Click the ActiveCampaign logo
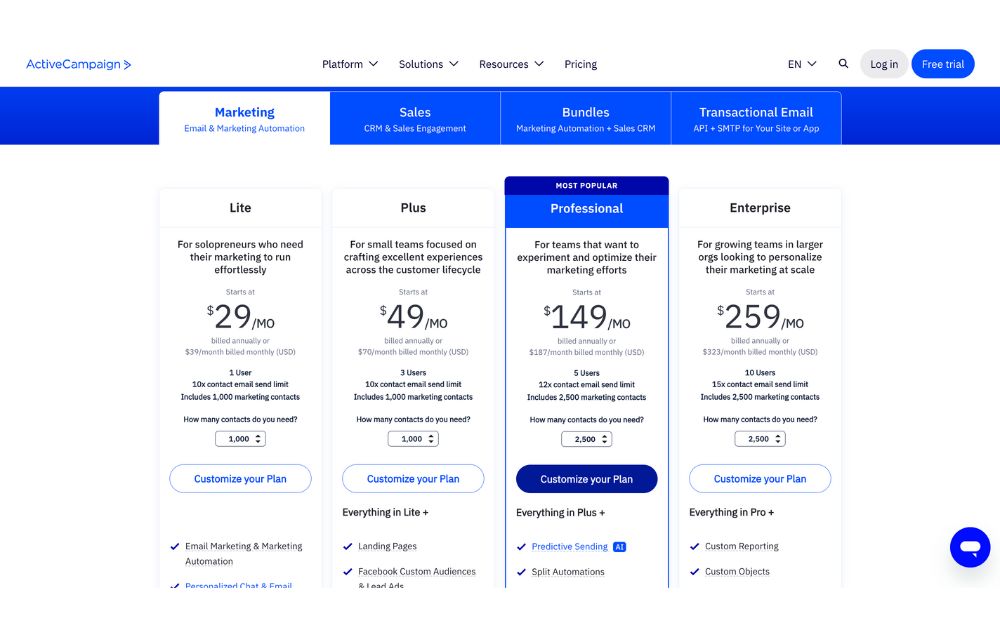Screen dimensions: 1000x630 [78, 64]
